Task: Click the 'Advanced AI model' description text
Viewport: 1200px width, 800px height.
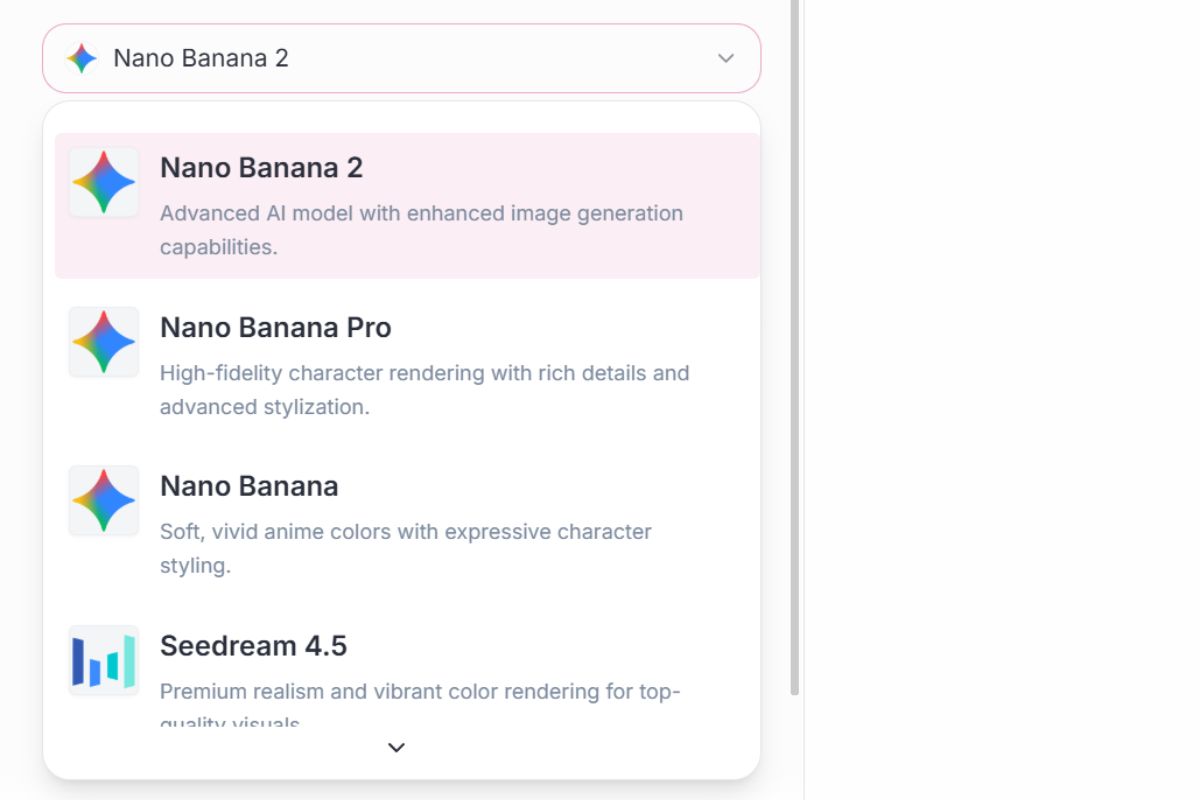Action: (421, 230)
